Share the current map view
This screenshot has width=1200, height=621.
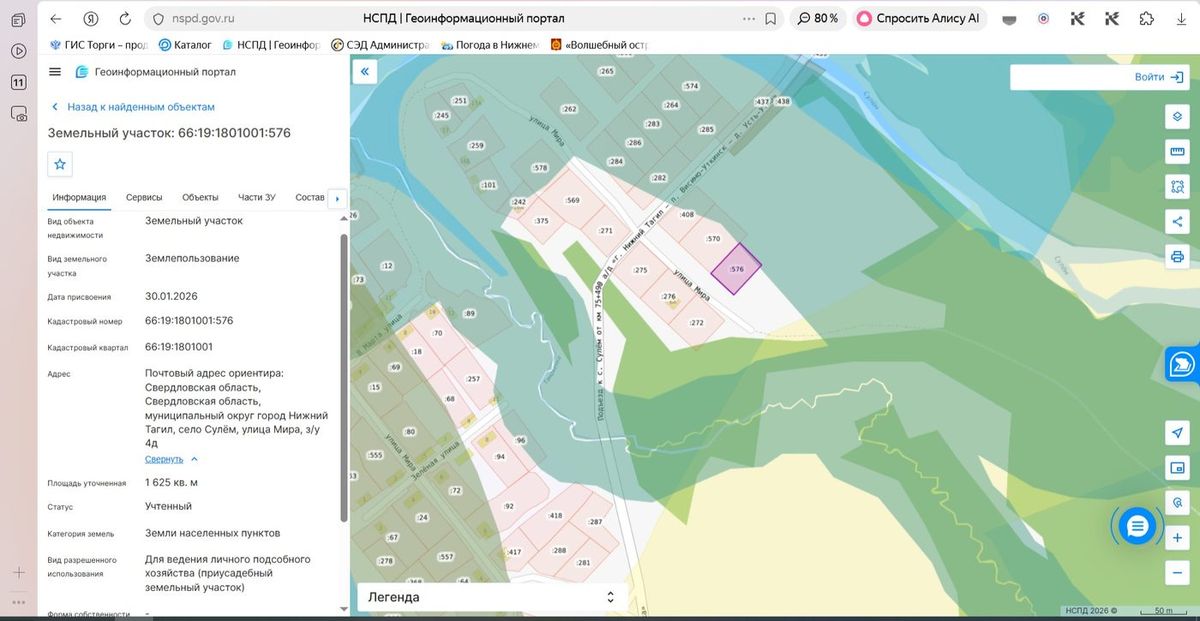(x=1177, y=221)
